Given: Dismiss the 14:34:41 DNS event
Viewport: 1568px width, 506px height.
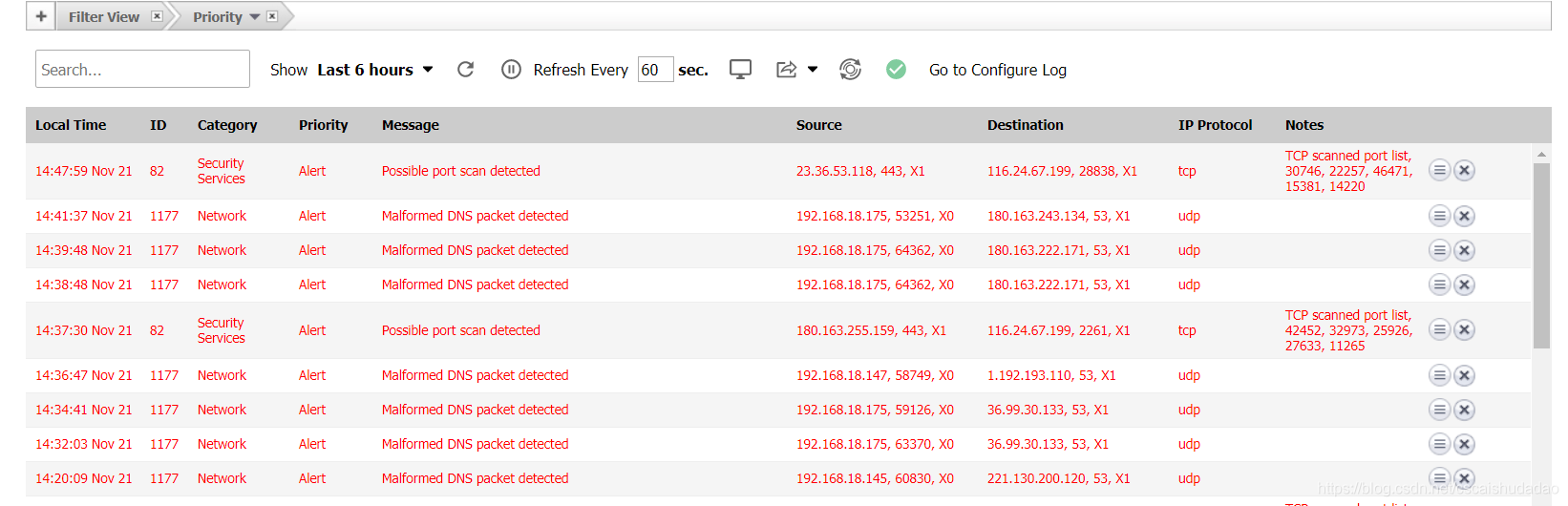Looking at the screenshot, I should (1464, 410).
